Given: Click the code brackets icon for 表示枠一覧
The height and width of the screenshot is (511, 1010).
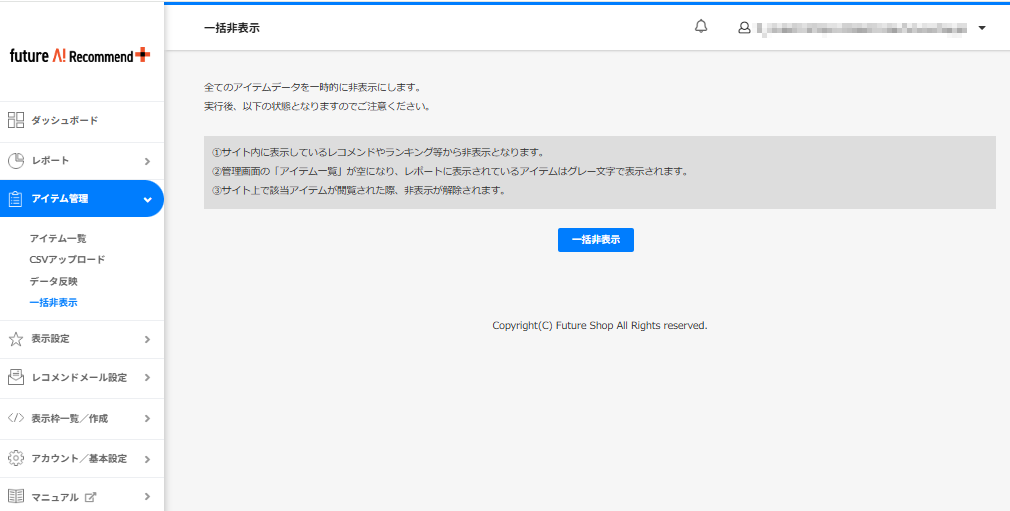Looking at the screenshot, I should click(x=15, y=418).
